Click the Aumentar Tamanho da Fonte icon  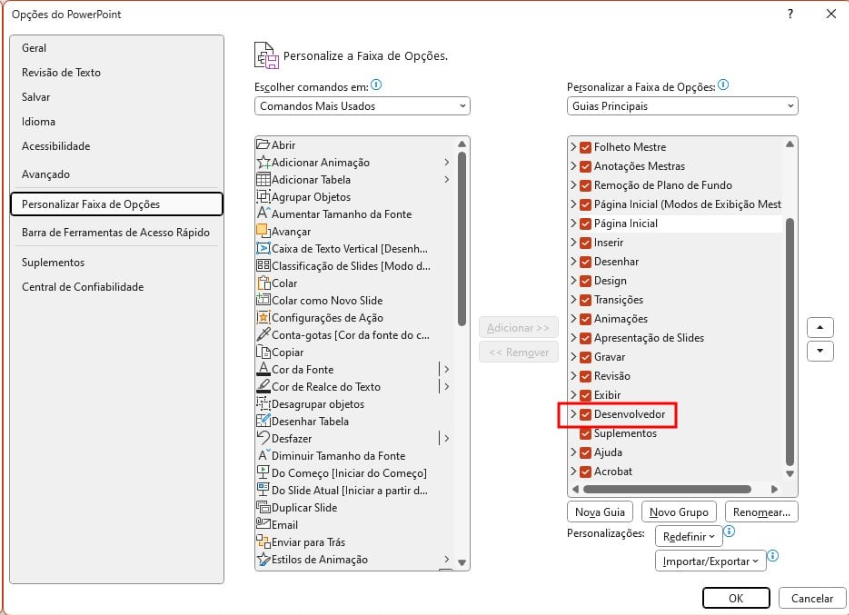(263, 214)
